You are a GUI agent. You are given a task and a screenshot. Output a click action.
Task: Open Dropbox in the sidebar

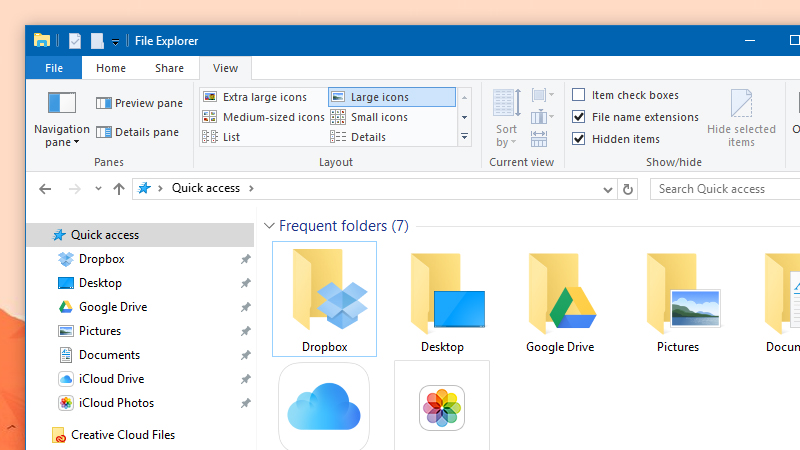102,259
